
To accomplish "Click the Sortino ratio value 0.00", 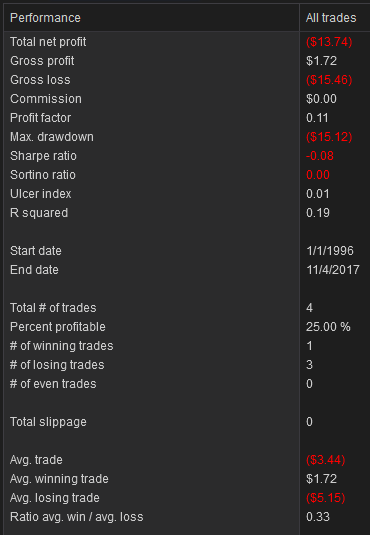I will coord(318,175).
